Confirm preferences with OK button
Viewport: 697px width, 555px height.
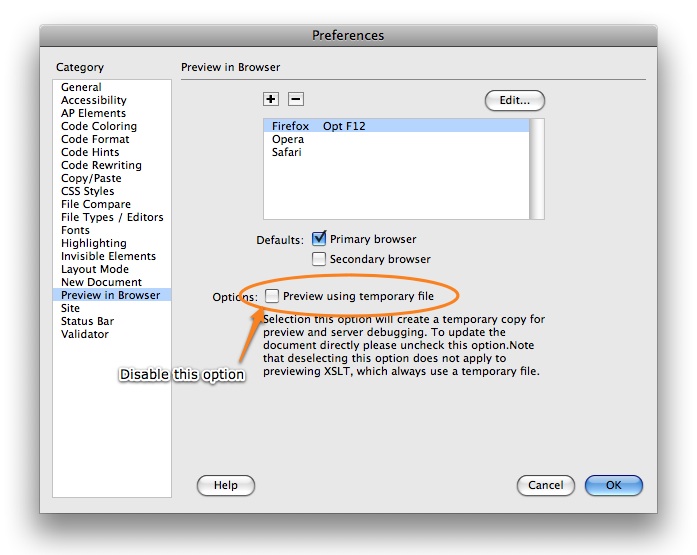pyautogui.click(x=613, y=485)
